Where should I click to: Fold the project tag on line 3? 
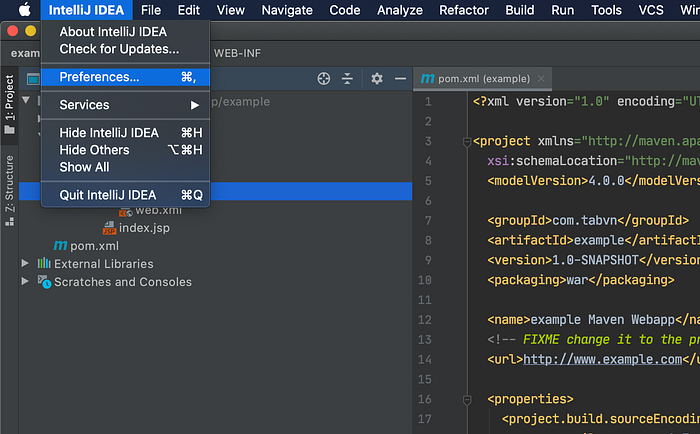(x=466, y=141)
